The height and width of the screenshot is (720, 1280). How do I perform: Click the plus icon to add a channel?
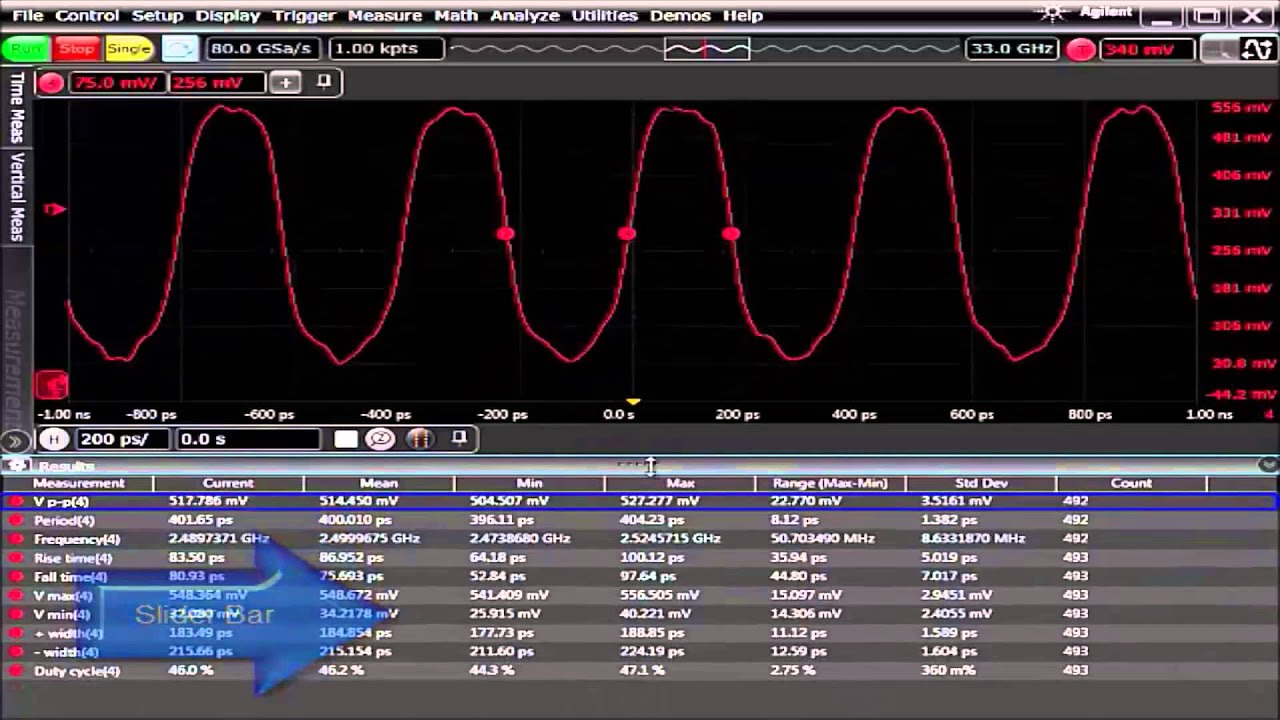pos(285,83)
